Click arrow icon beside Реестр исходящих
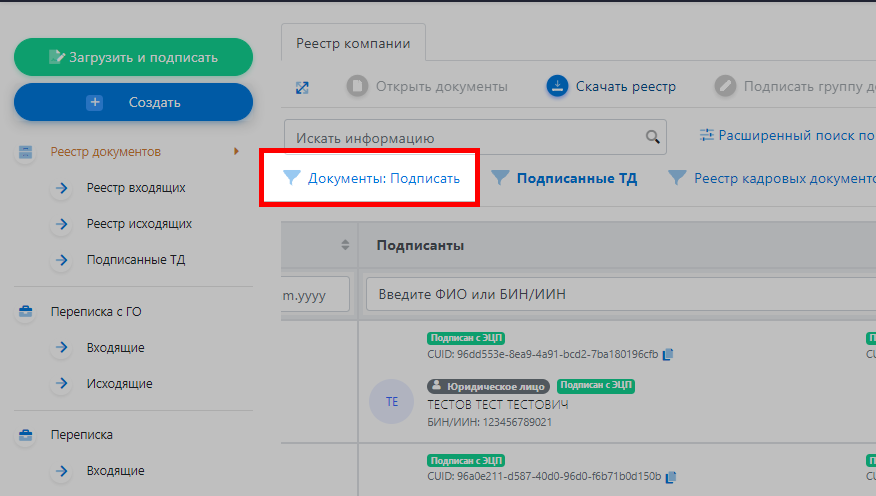Viewport: 876px width, 496px height. tap(61, 224)
